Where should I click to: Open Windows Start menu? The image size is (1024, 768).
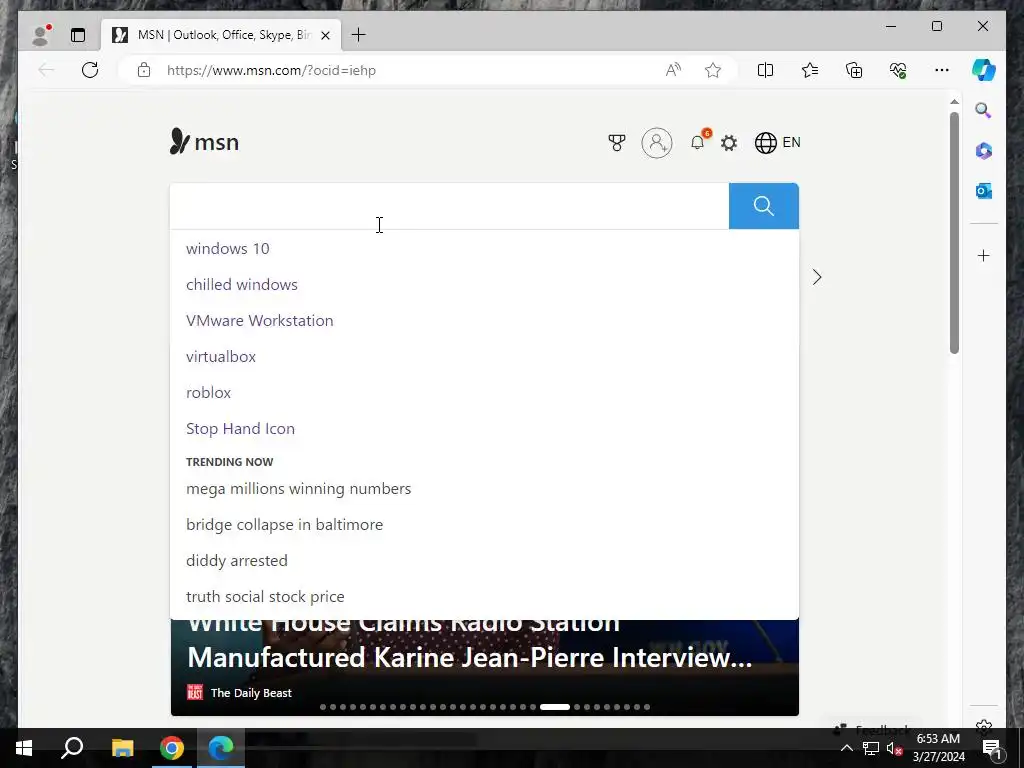point(24,748)
